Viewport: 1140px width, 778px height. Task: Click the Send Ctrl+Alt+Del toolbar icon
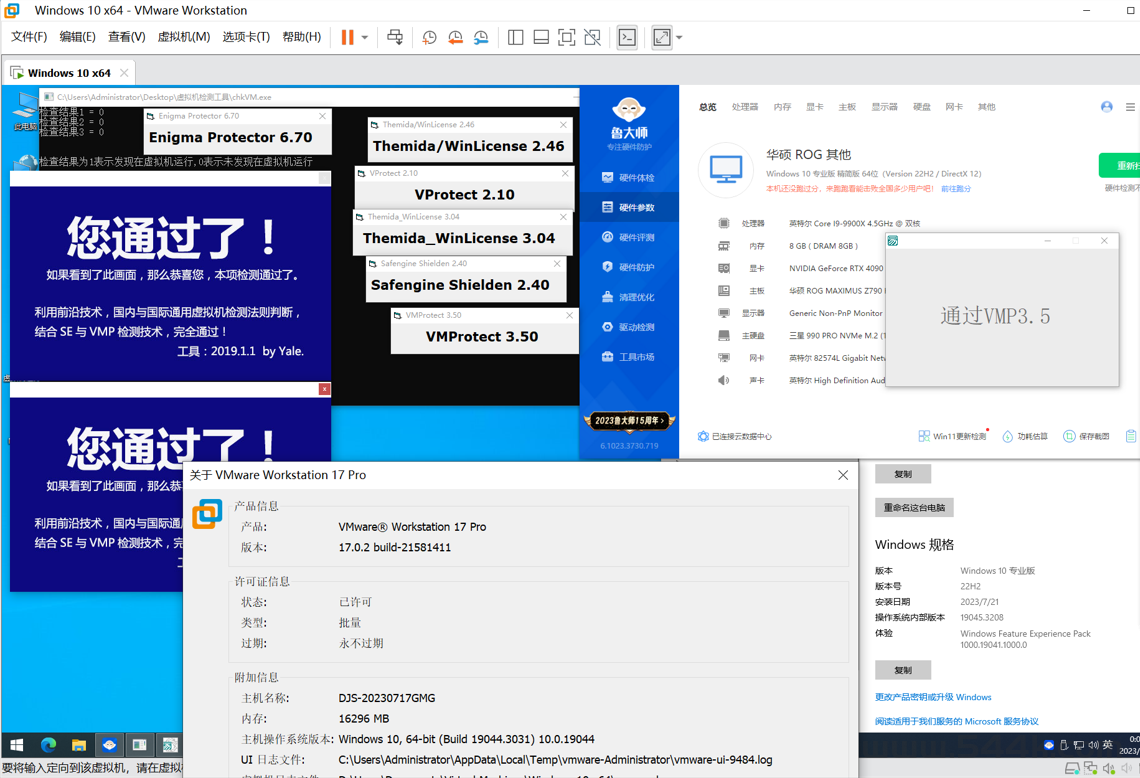tap(395, 37)
